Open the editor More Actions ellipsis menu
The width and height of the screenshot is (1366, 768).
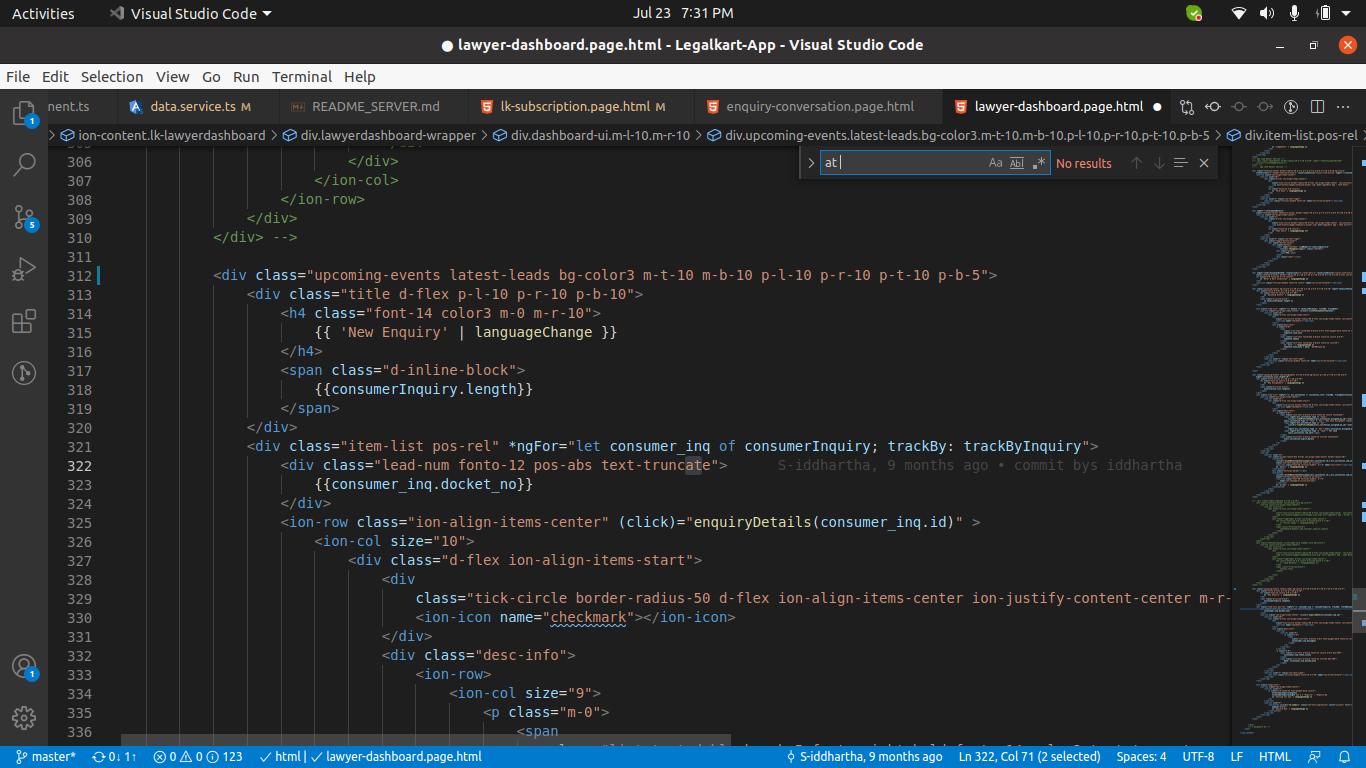[1343, 106]
